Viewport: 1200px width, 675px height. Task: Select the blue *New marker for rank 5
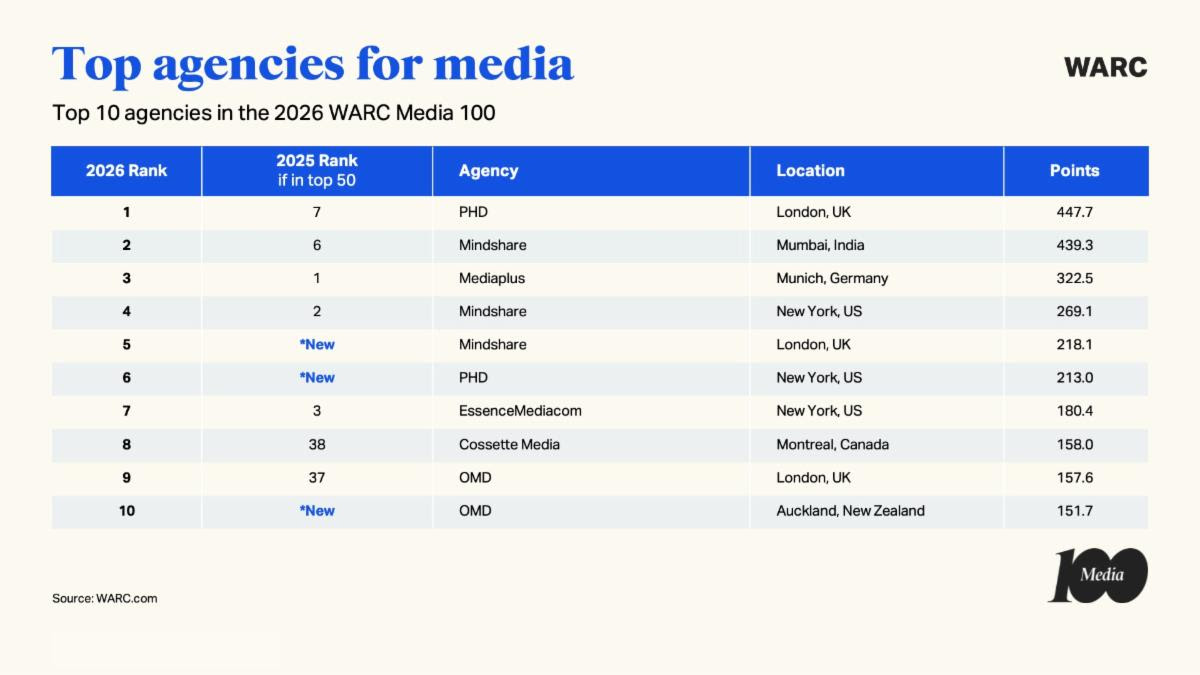tap(316, 344)
